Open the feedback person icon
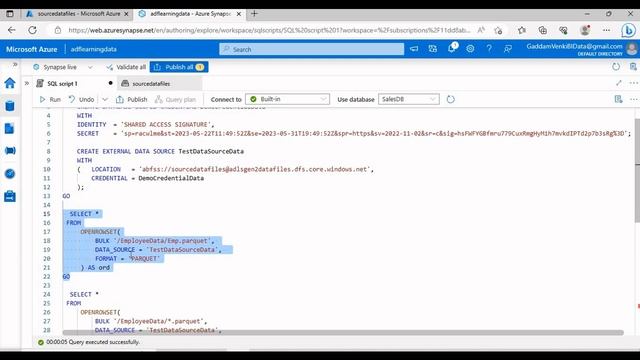The height and width of the screenshot is (360, 640). click(508, 49)
